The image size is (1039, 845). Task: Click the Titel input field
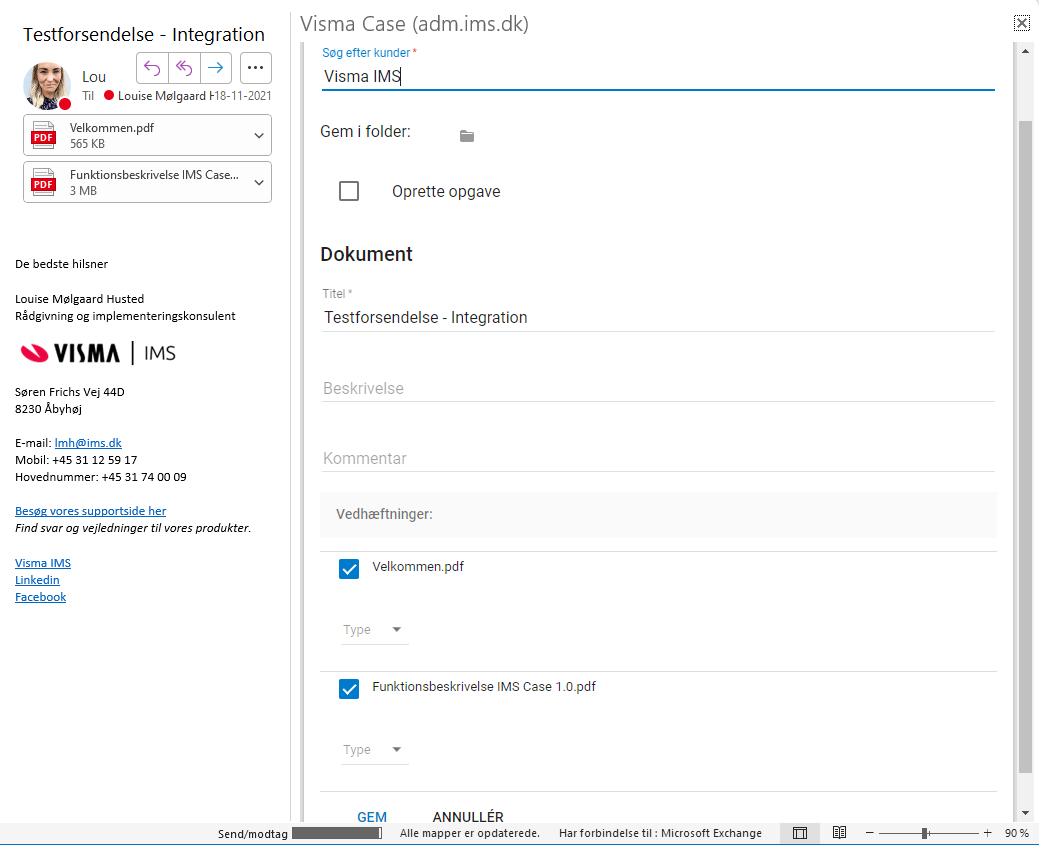pyautogui.click(x=658, y=317)
